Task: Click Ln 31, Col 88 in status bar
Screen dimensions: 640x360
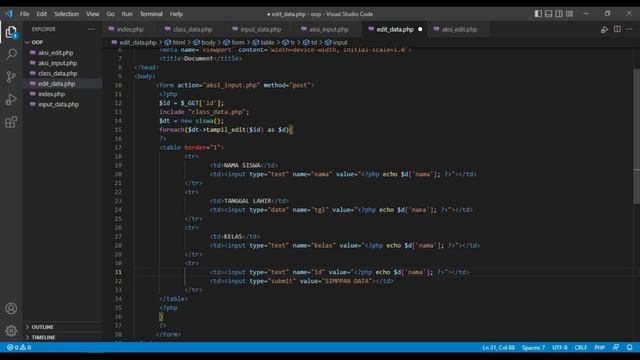Action: (498, 347)
